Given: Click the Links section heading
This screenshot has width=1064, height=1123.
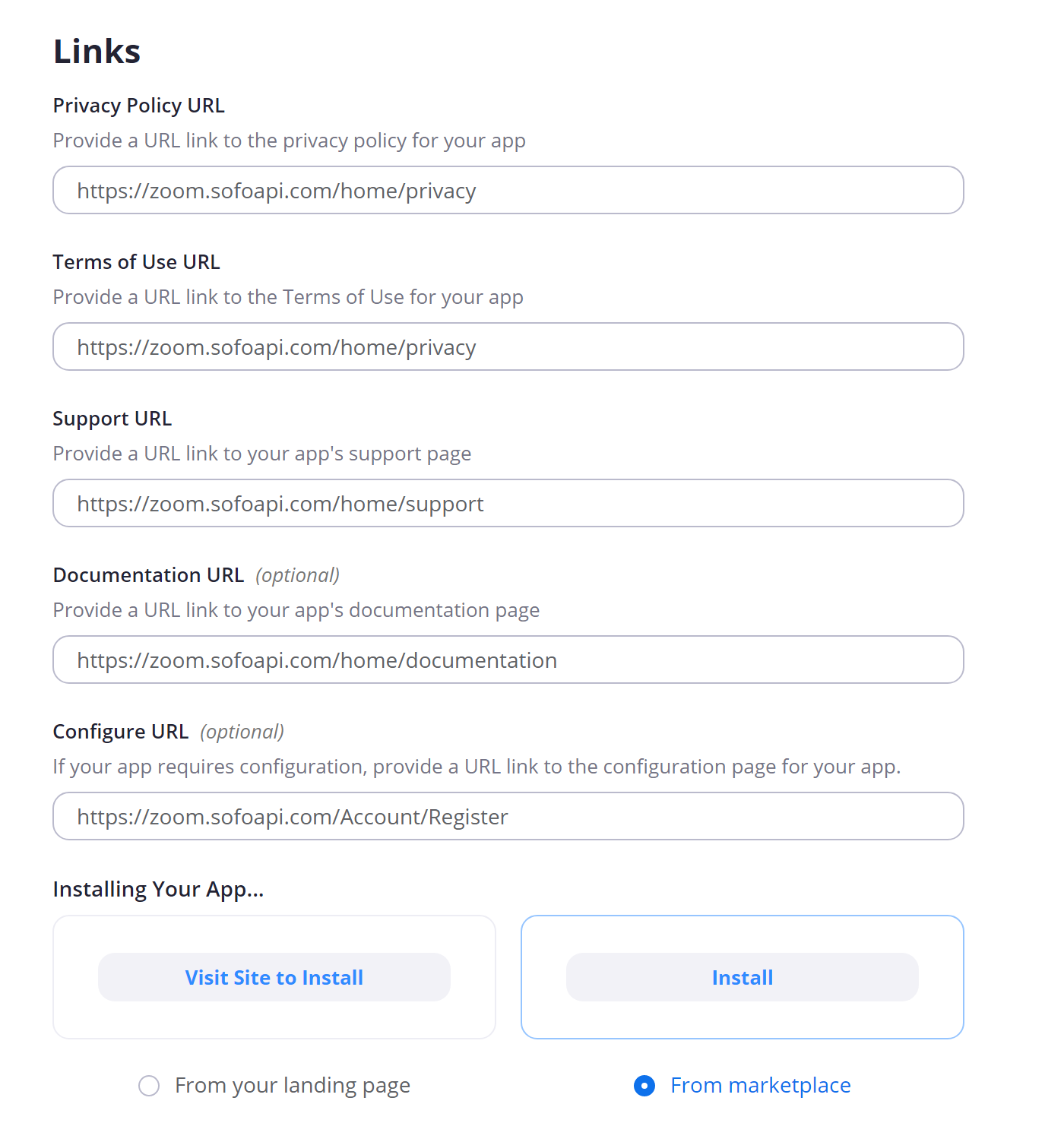Looking at the screenshot, I should tap(97, 52).
